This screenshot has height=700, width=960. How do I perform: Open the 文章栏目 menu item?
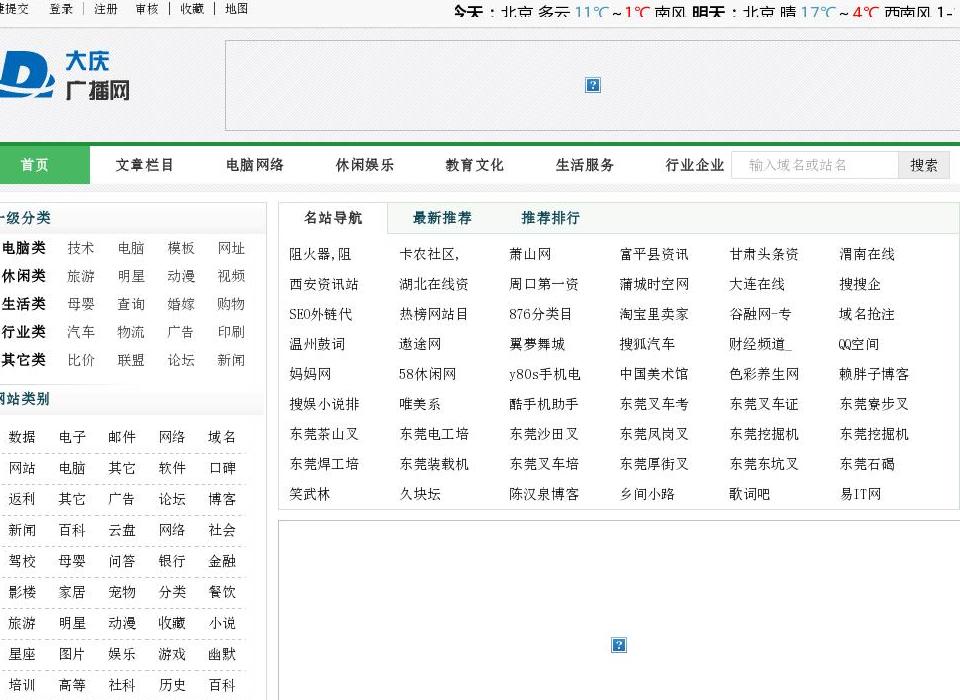pyautogui.click(x=144, y=165)
